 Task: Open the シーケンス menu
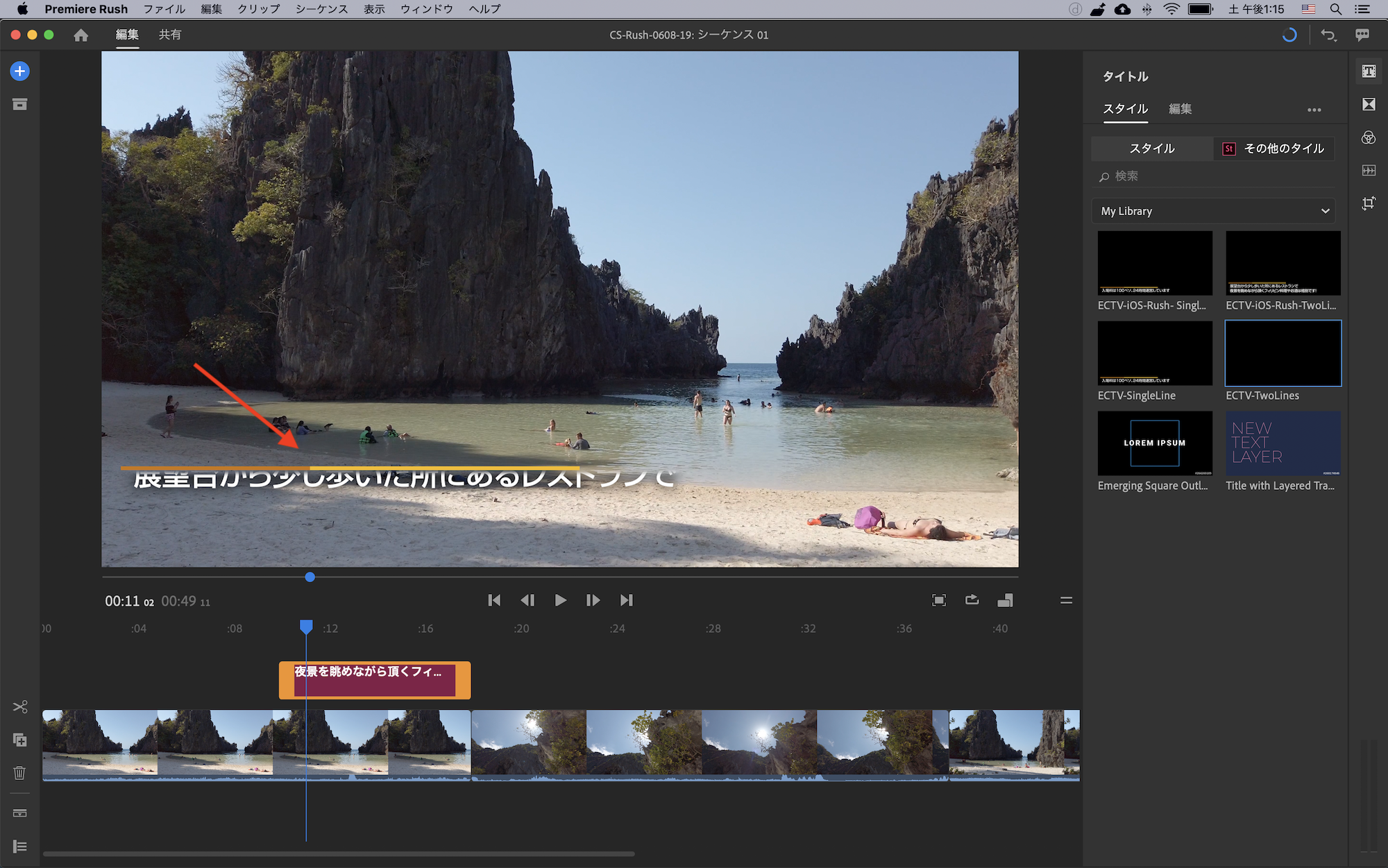[x=321, y=9]
